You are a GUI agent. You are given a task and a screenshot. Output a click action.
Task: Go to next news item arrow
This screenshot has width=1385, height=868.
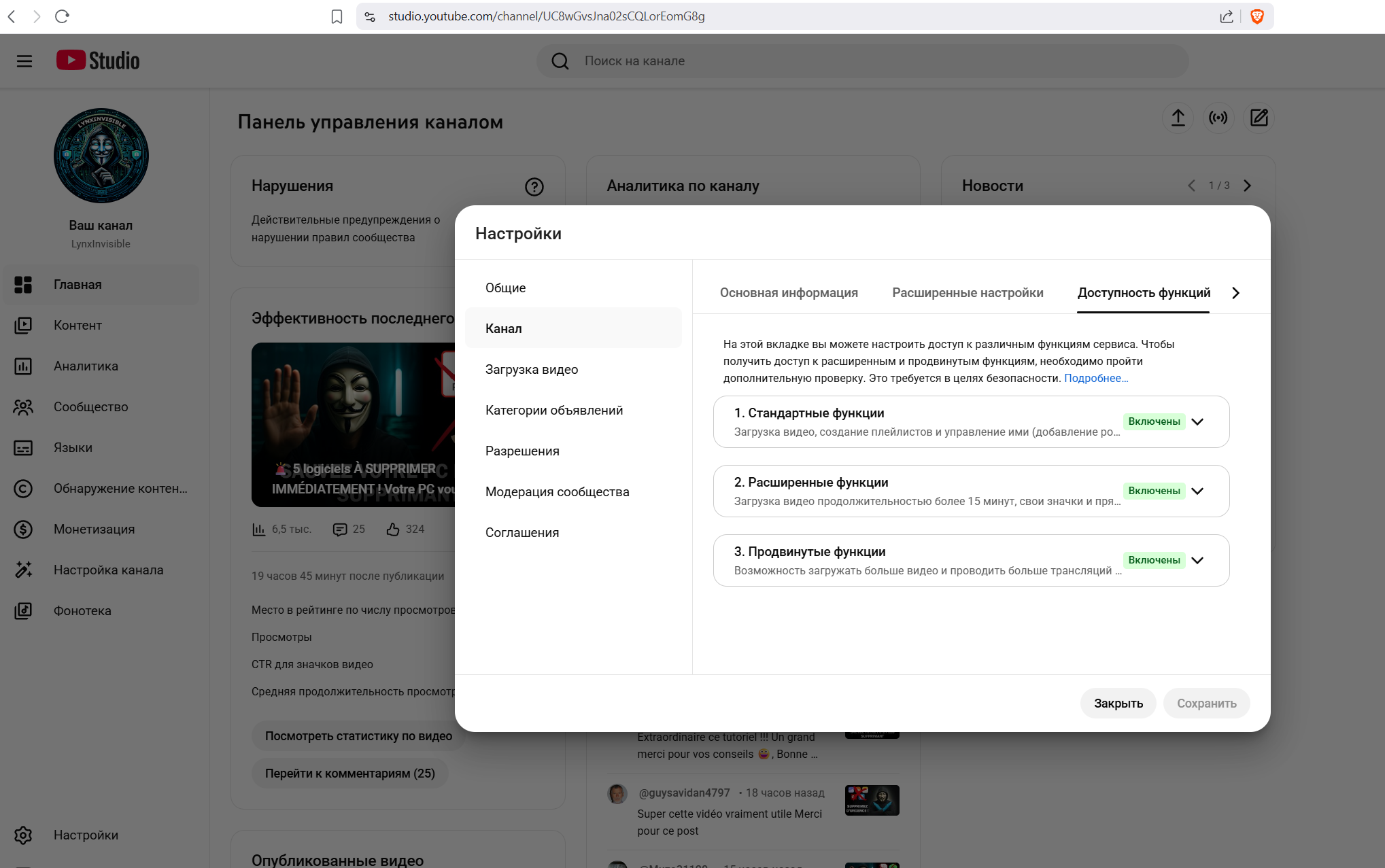pyautogui.click(x=1247, y=186)
